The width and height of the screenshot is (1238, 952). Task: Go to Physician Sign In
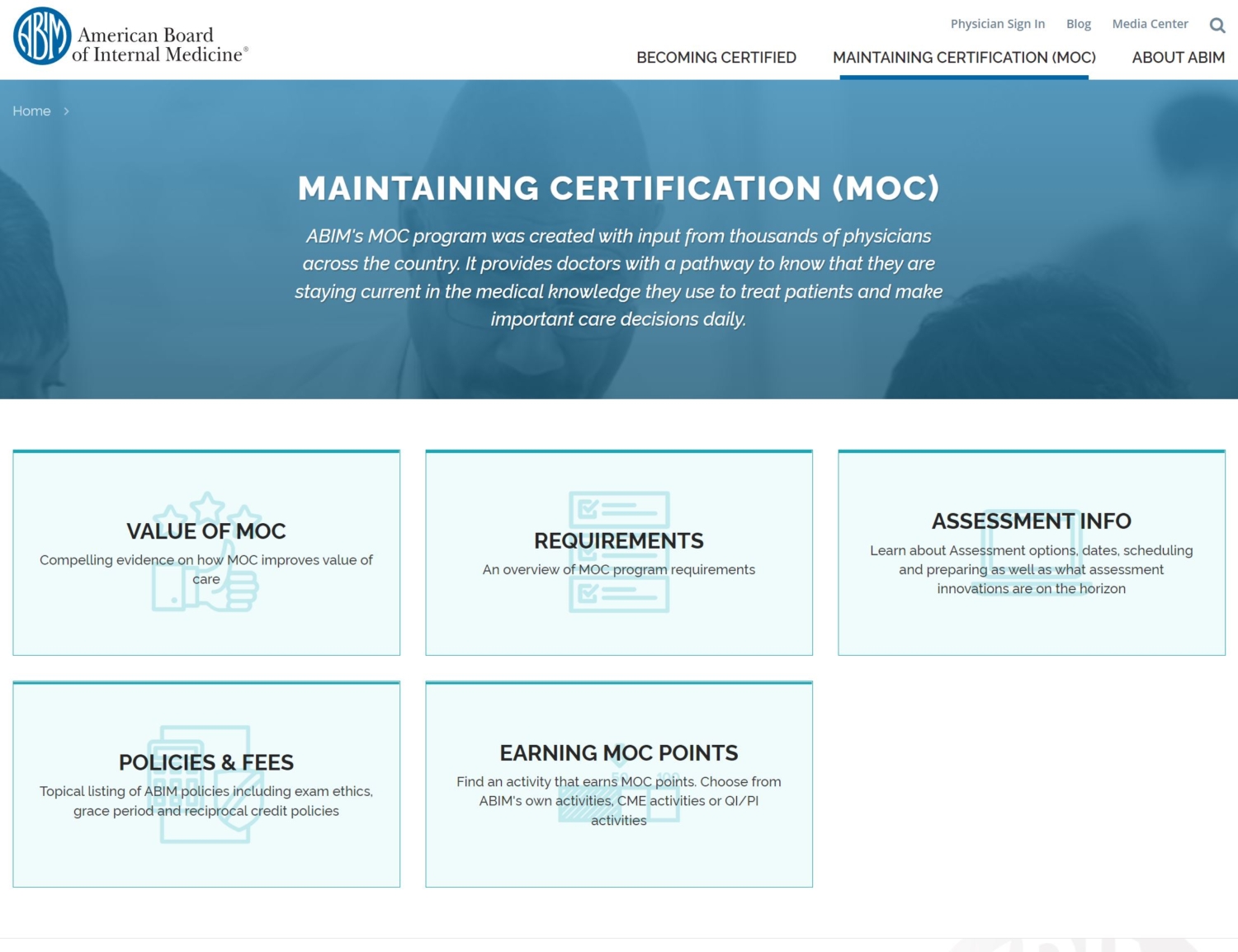(998, 24)
